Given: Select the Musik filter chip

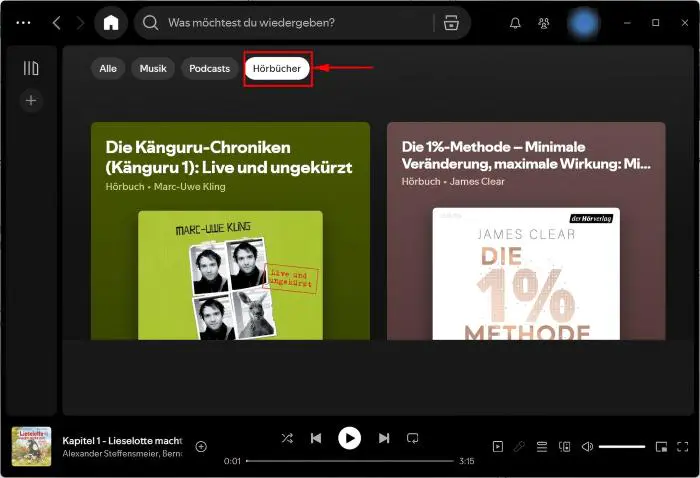Looking at the screenshot, I should pos(153,68).
